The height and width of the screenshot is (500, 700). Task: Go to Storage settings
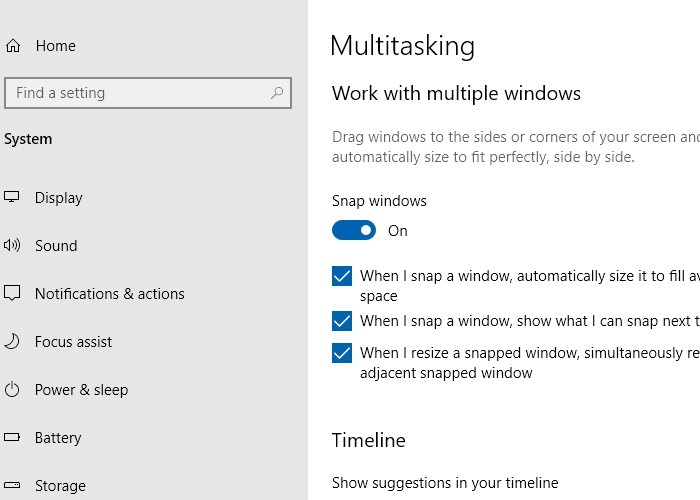pos(60,486)
